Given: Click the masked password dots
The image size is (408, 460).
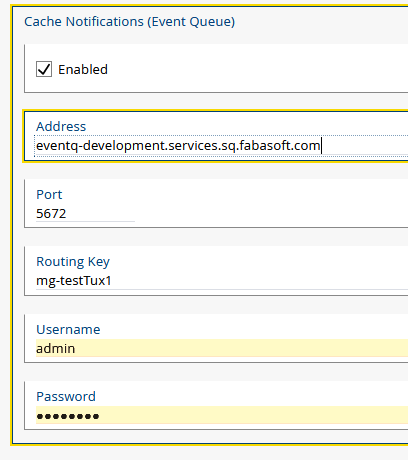Looking at the screenshot, I should point(68,416).
